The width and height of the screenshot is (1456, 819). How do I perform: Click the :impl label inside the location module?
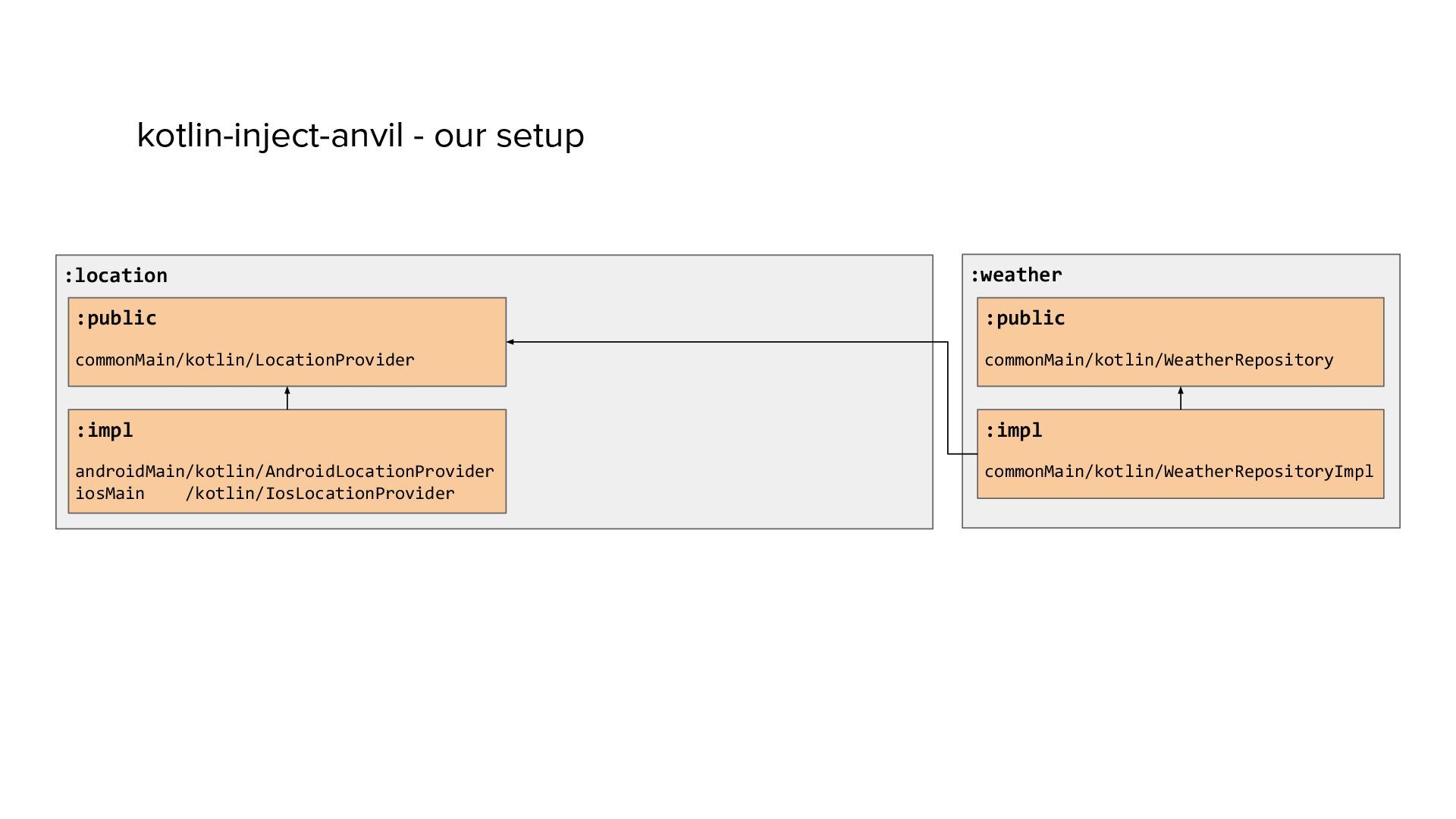pos(105,431)
